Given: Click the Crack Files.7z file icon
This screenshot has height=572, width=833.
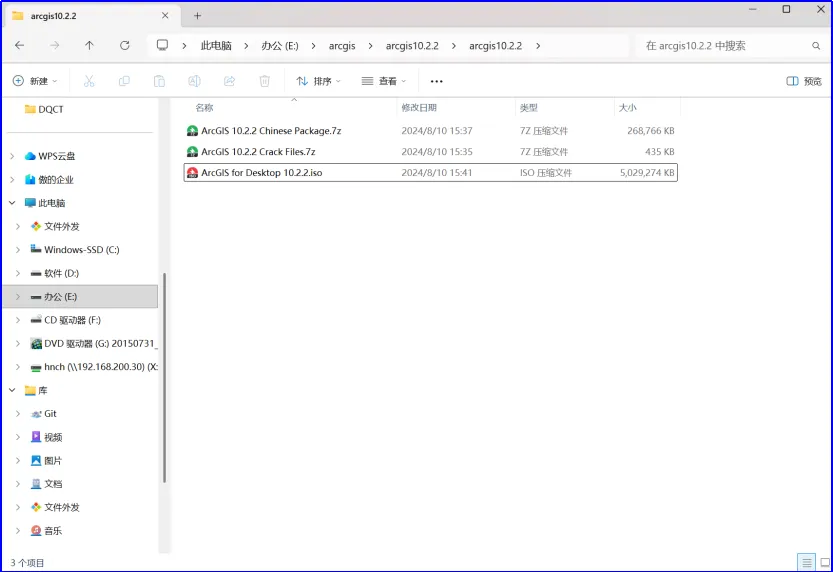Looking at the screenshot, I should (x=192, y=152).
